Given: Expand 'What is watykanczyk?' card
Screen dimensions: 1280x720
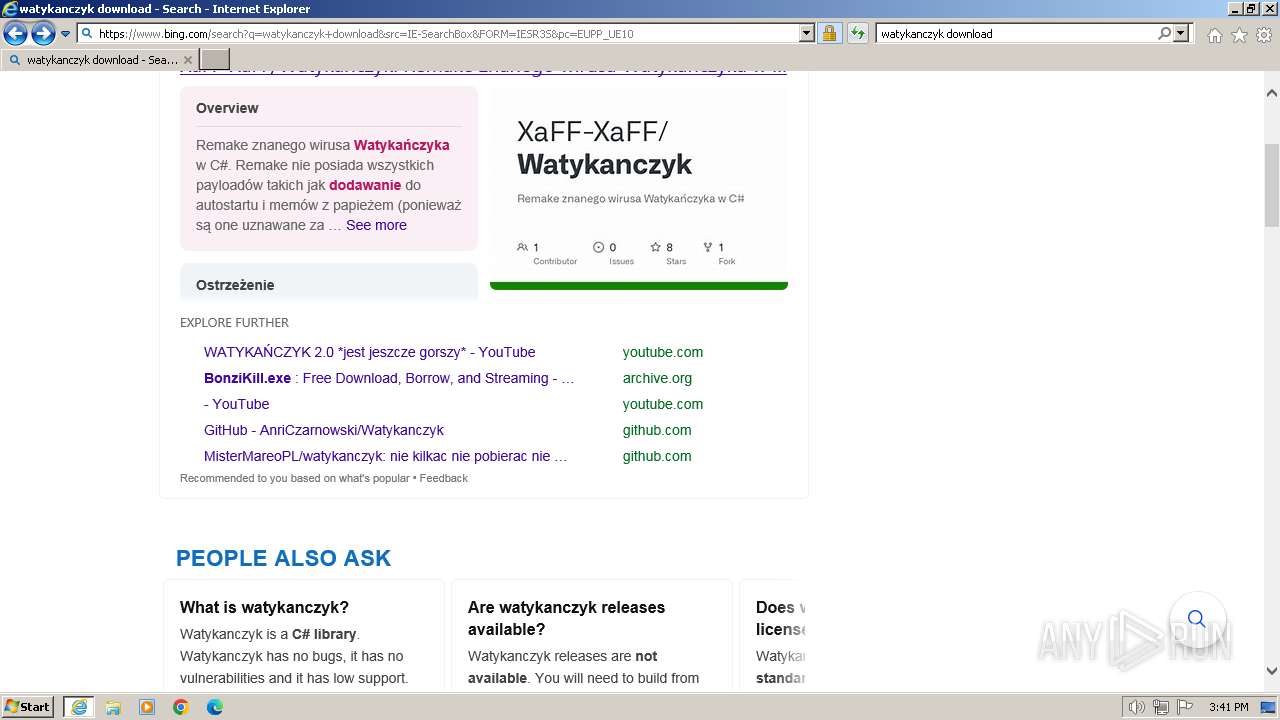Looking at the screenshot, I should click(303, 635).
